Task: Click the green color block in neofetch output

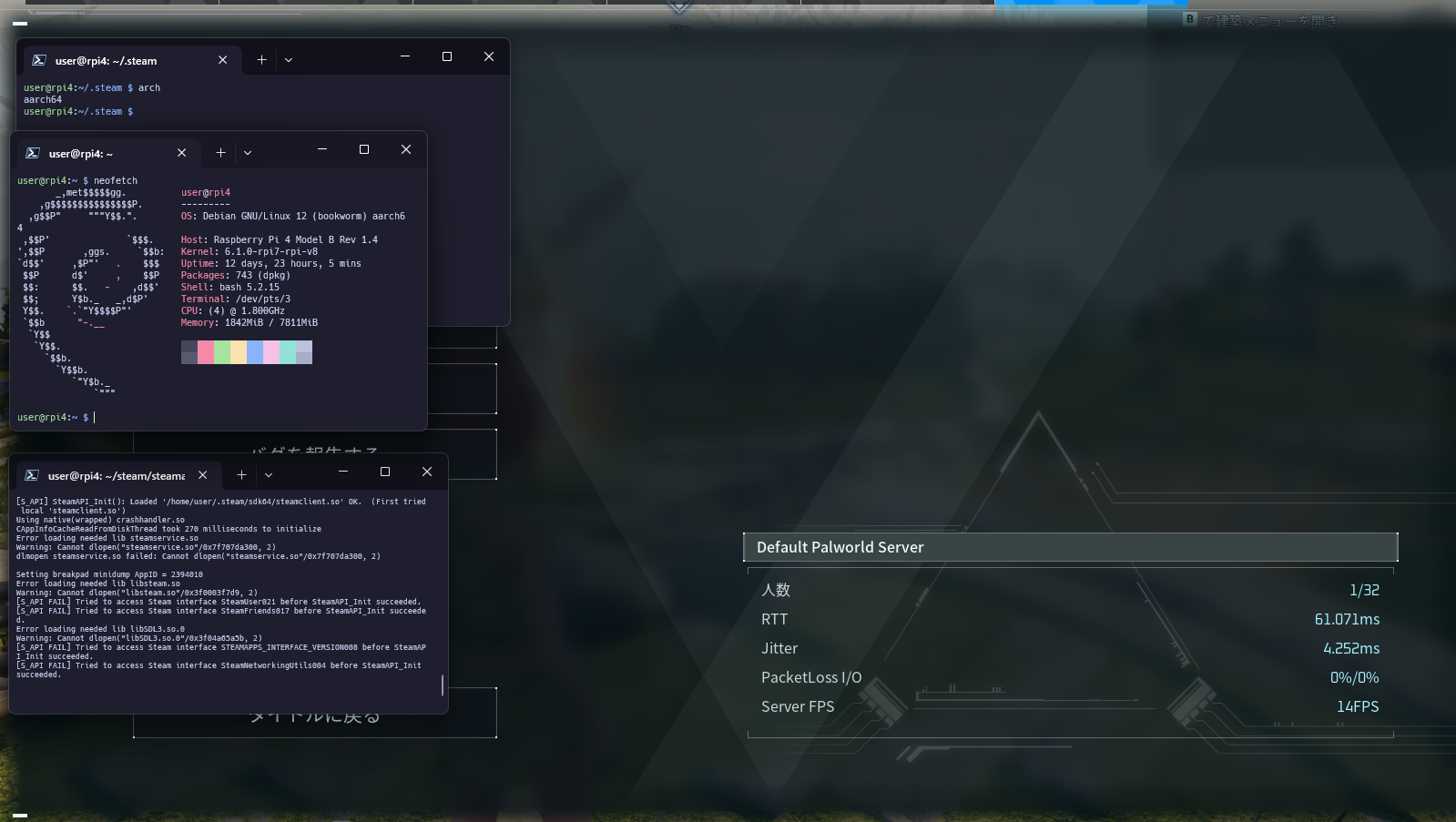Action: (x=222, y=352)
